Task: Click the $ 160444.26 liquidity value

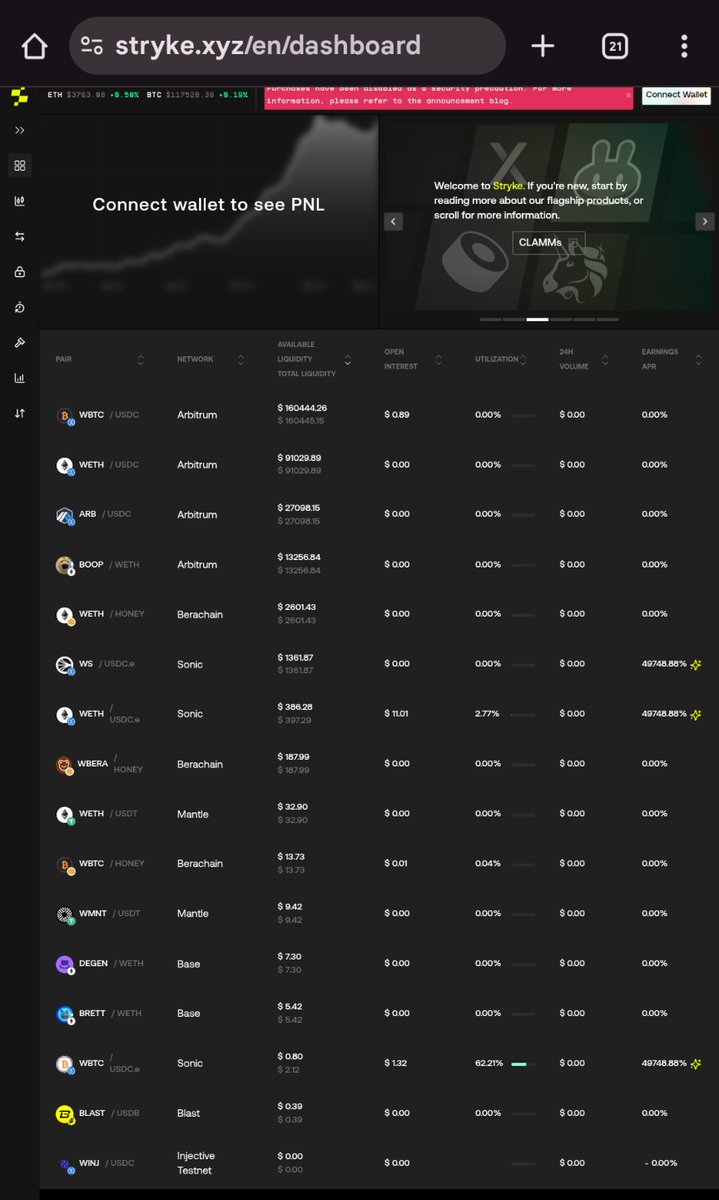Action: pos(302,408)
